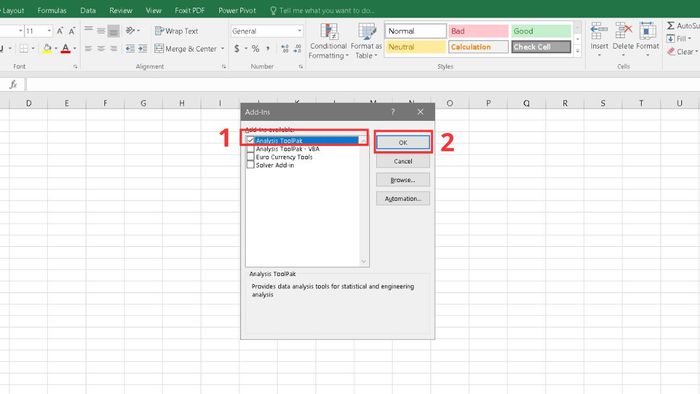700x394 pixels.
Task: Click OK in the Add-Ins dialog
Action: tap(403, 142)
